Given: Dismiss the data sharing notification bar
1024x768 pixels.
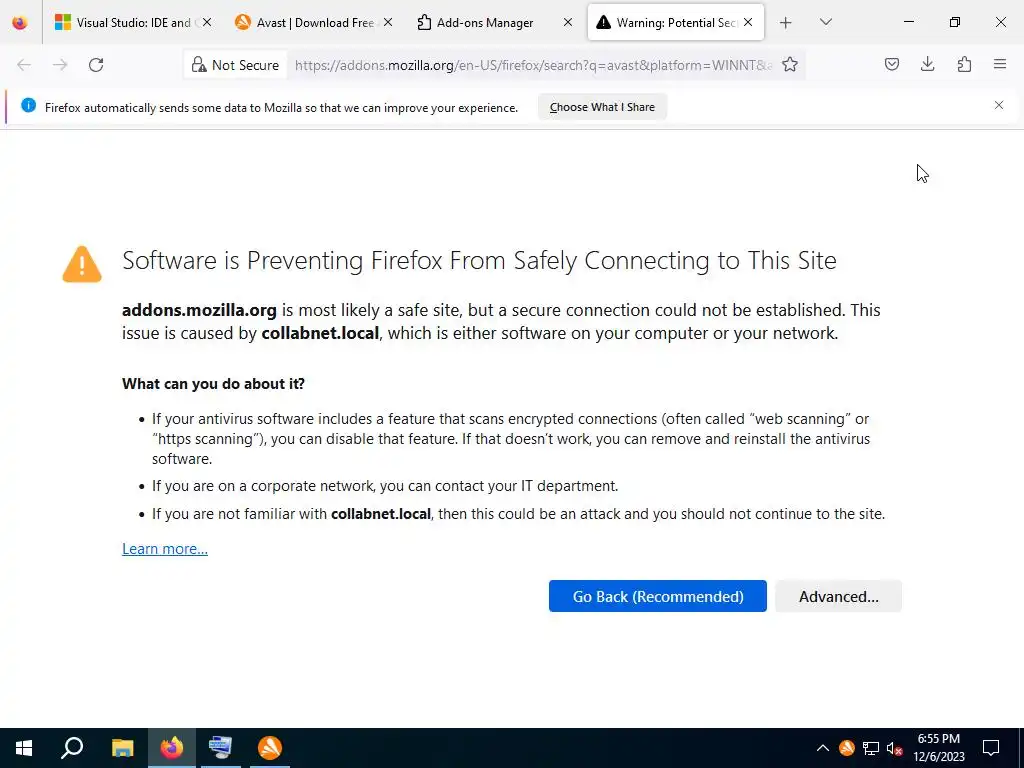Looking at the screenshot, I should coord(999,105).
